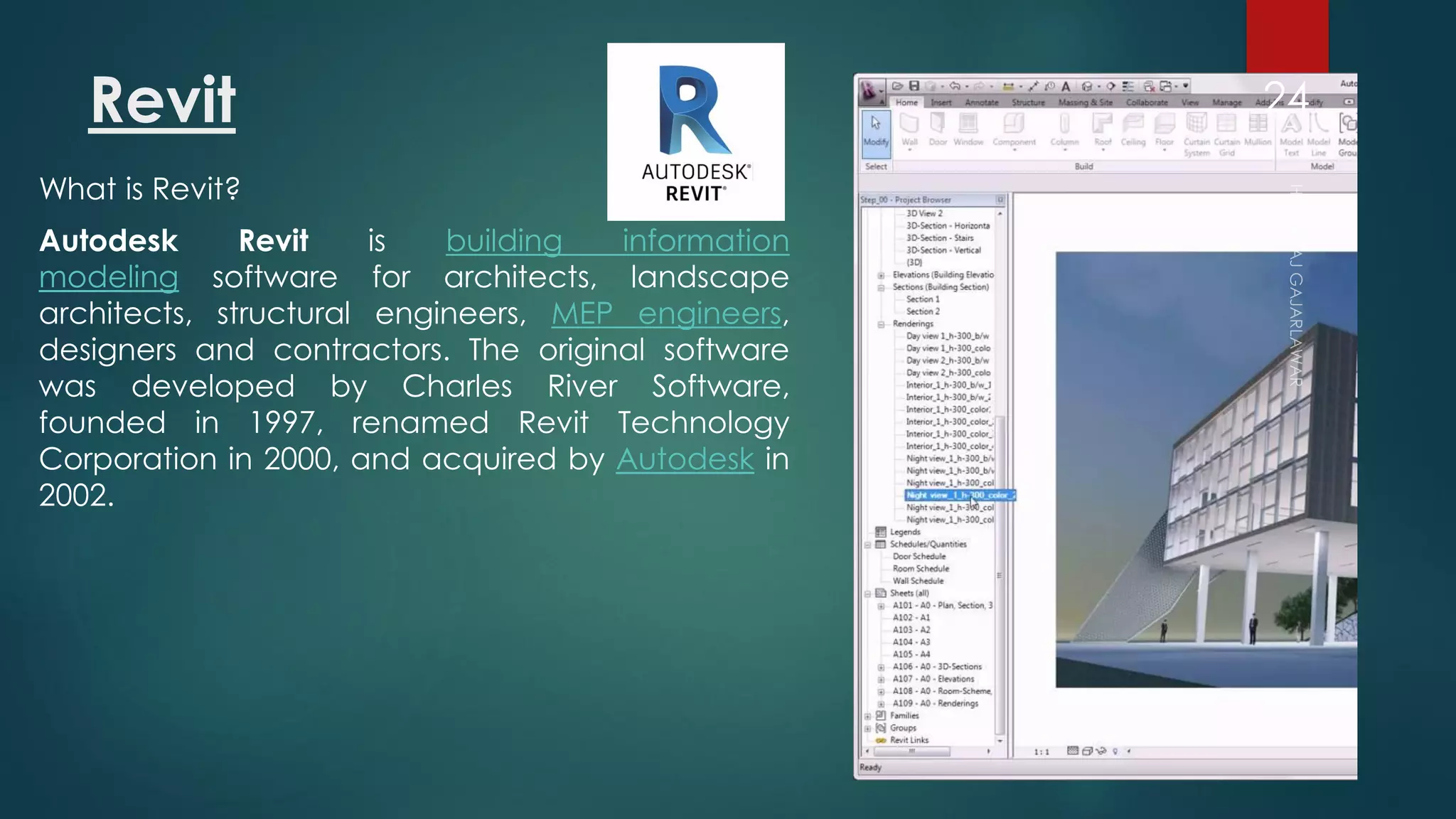Select 'Door Schedule' in the browser
This screenshot has width=1456, height=819.
[x=919, y=557]
